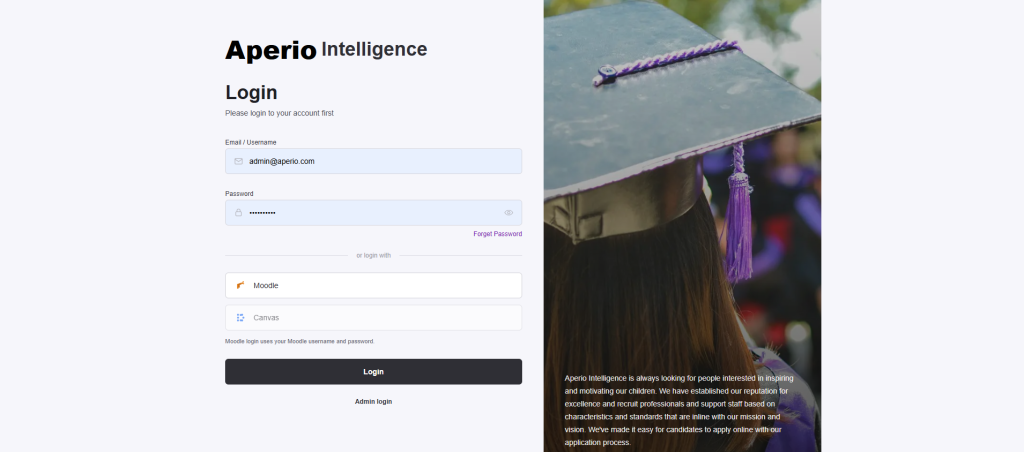The height and width of the screenshot is (452, 1024).
Task: Click the Password field label
Action: click(239, 194)
